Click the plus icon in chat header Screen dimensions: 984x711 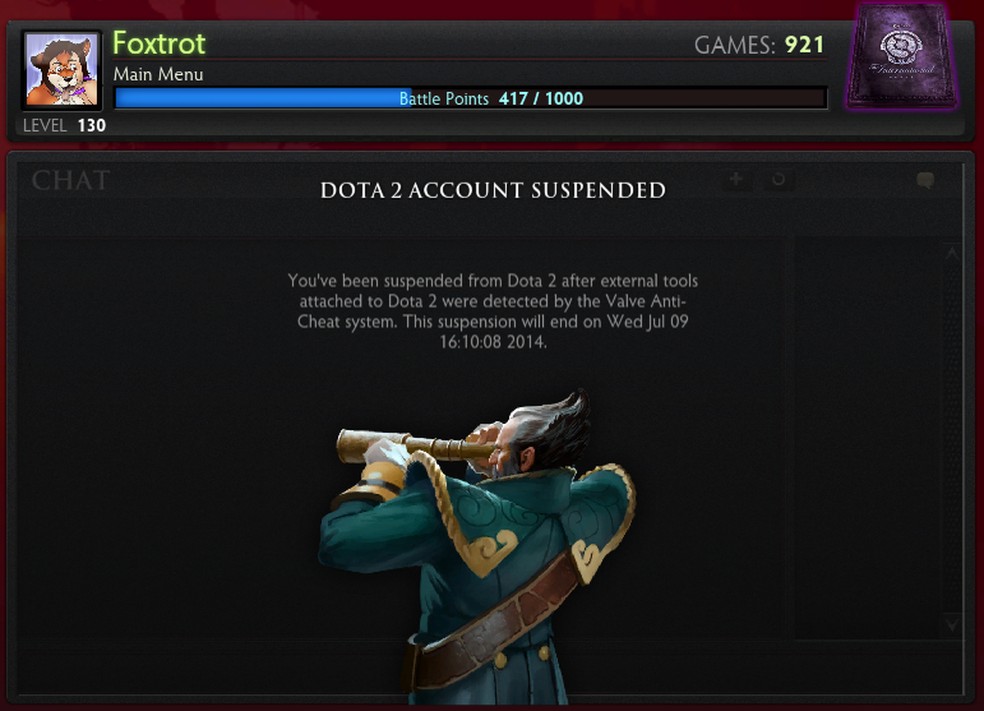[736, 179]
